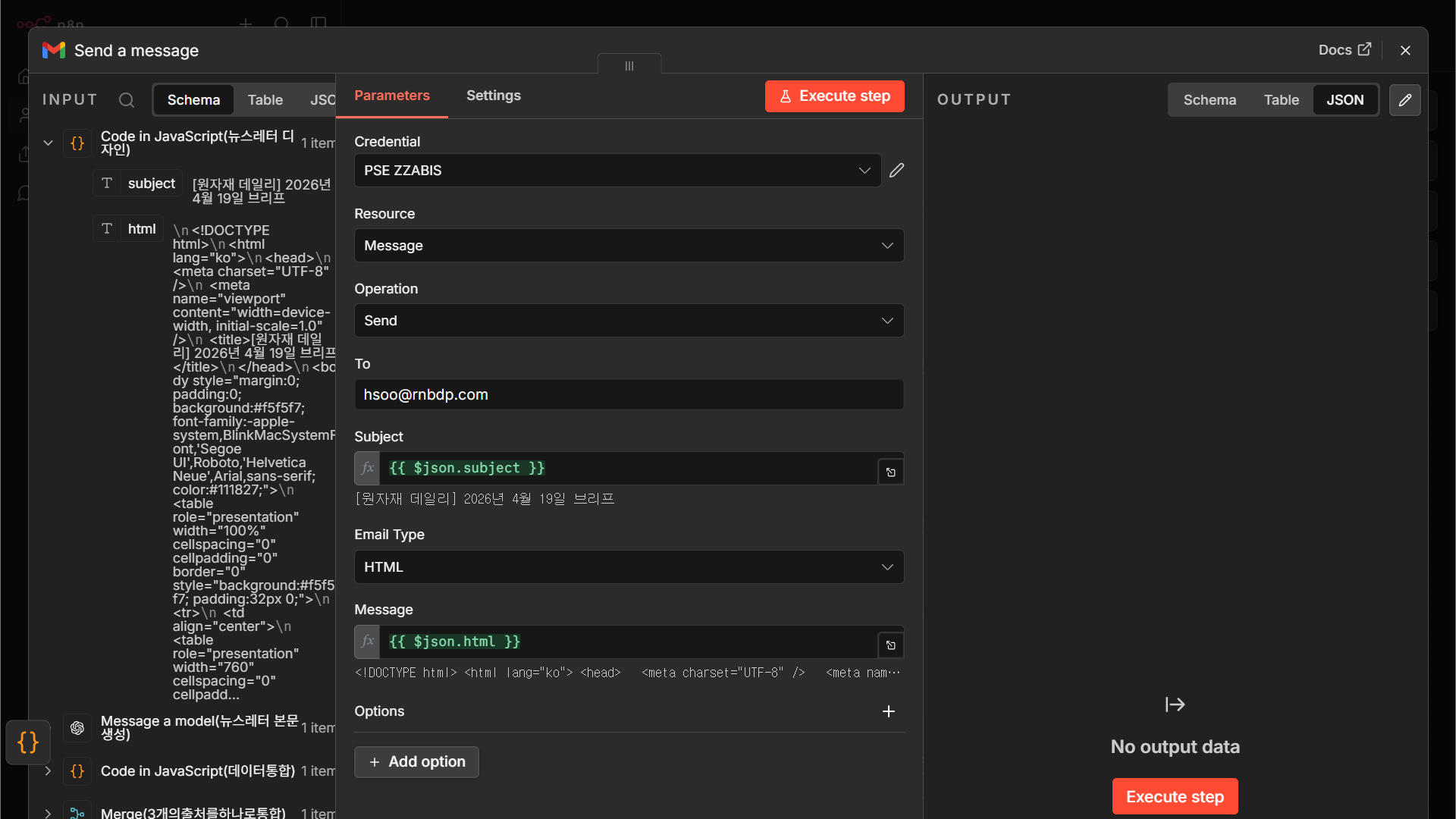This screenshot has width=1456, height=819.
Task: Open the Docs link
Action: pos(1344,50)
